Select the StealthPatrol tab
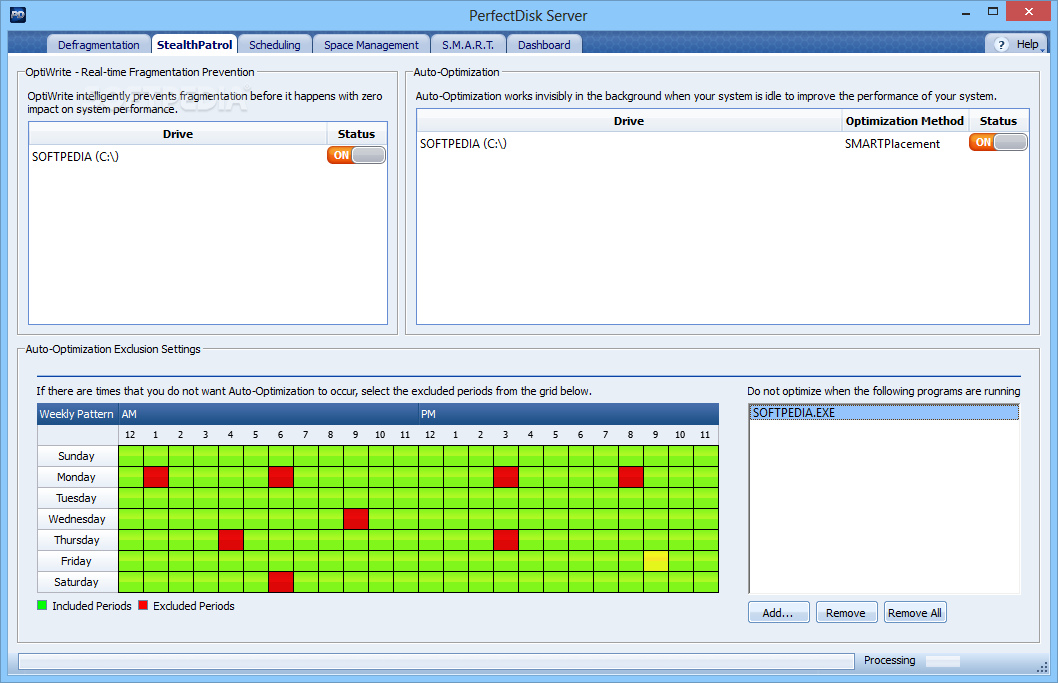 point(194,45)
